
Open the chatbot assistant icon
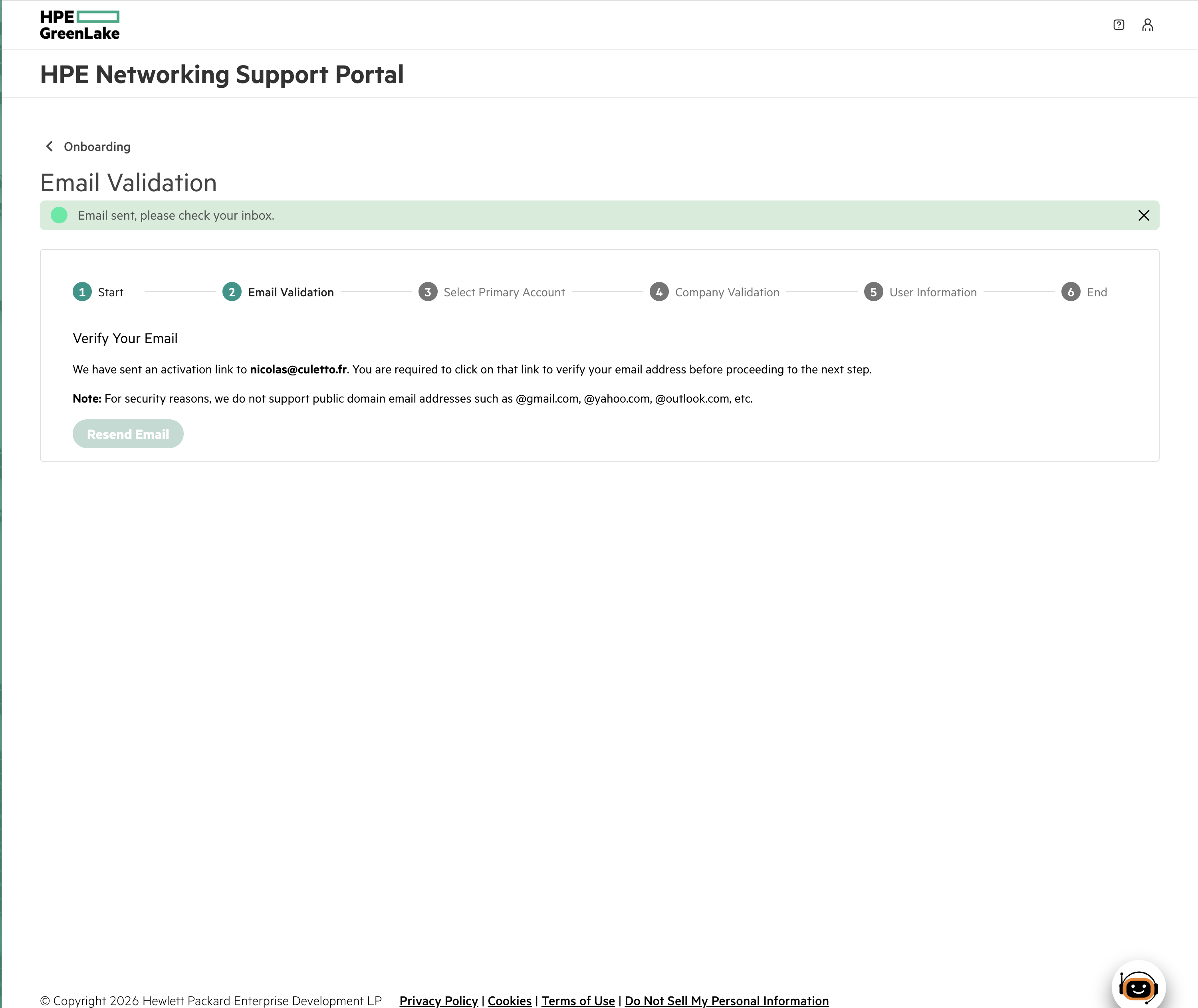1138,986
